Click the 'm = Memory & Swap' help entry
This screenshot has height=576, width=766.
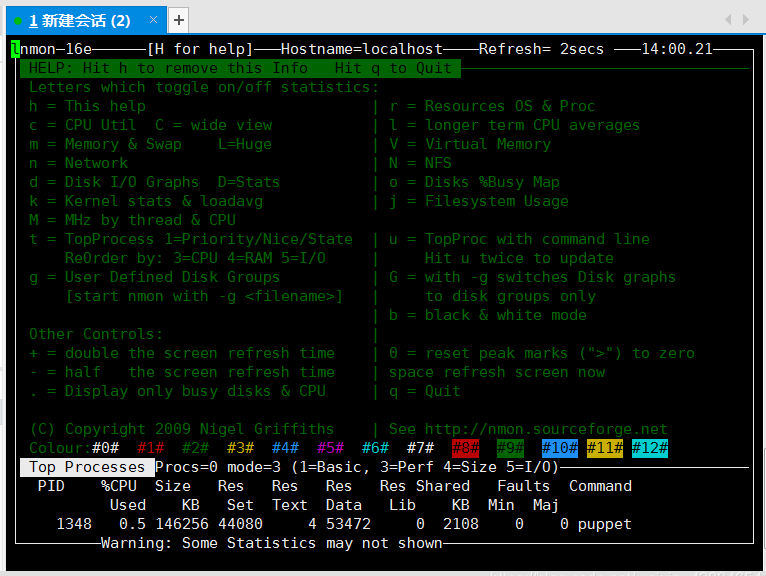[x=105, y=144]
